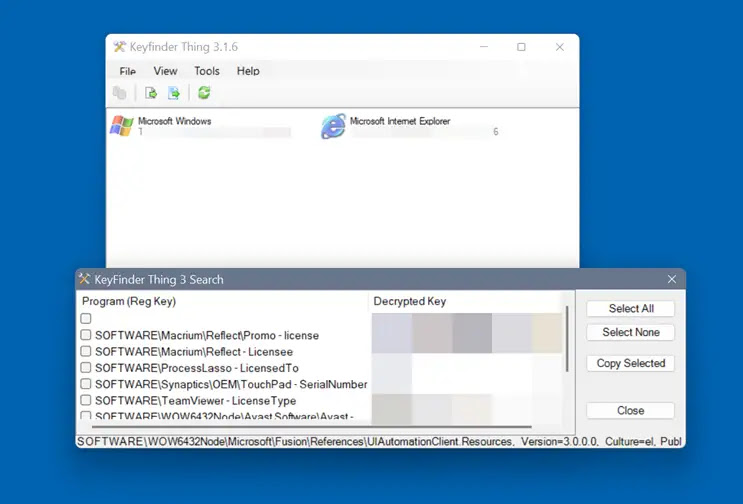
Task: Open the View menu
Action: (x=165, y=71)
